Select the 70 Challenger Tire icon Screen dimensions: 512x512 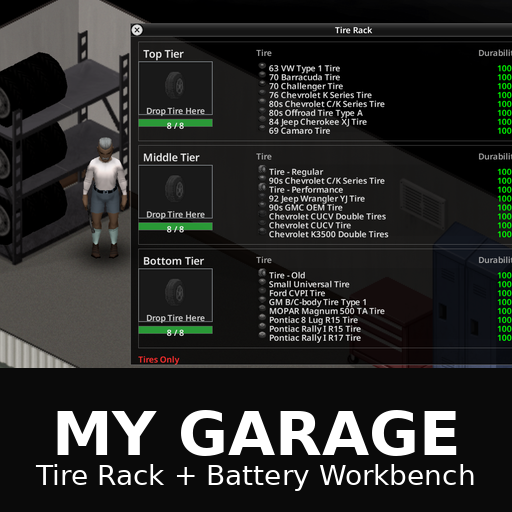(x=262, y=84)
